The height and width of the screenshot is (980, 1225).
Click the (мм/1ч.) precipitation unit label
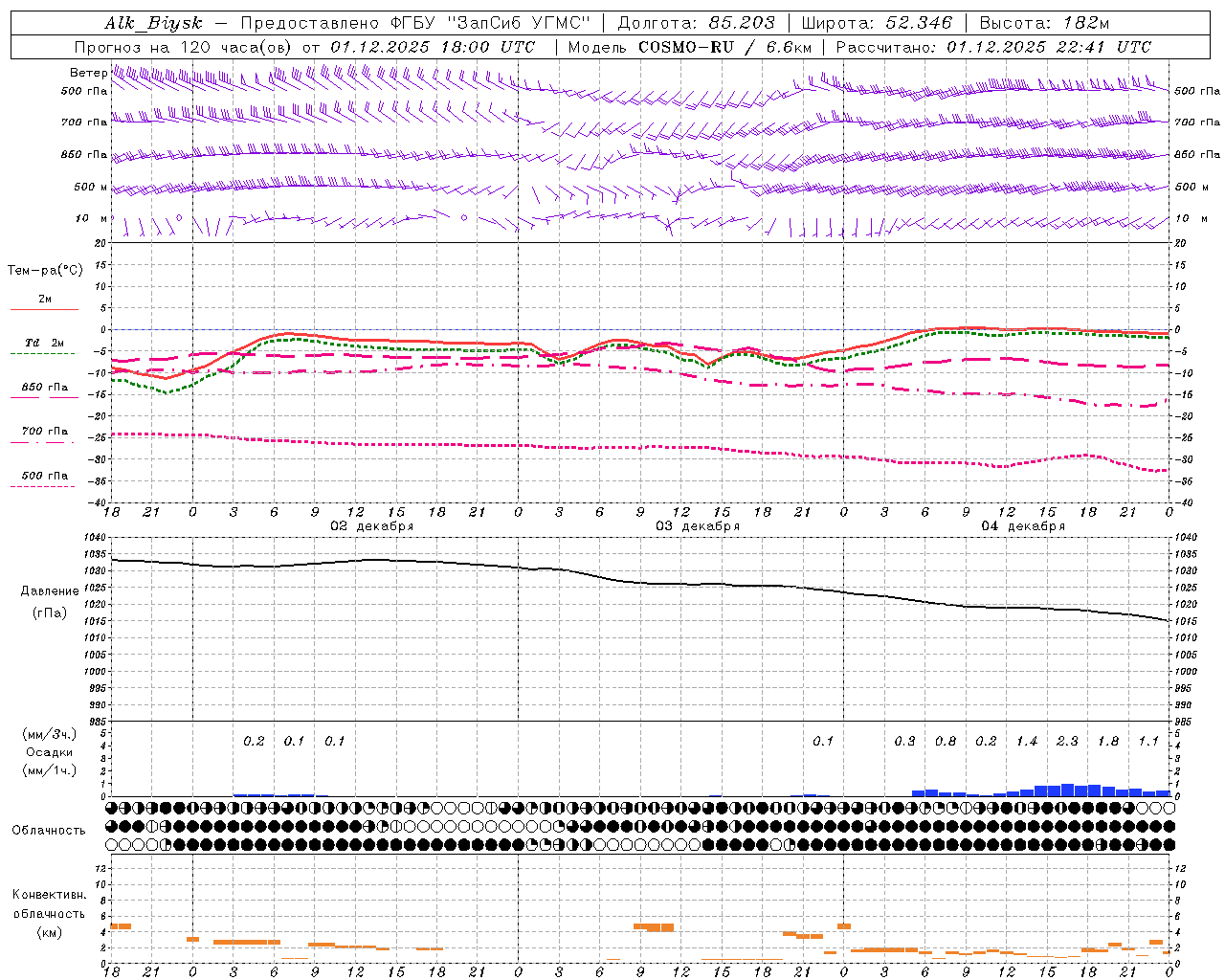coord(50,770)
